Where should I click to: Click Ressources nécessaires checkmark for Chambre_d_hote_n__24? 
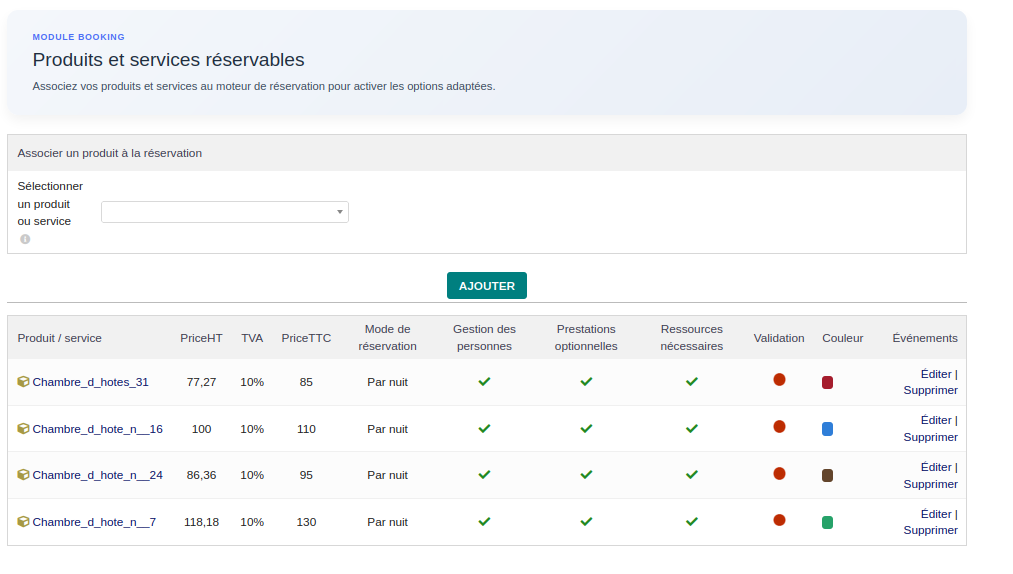[691, 475]
